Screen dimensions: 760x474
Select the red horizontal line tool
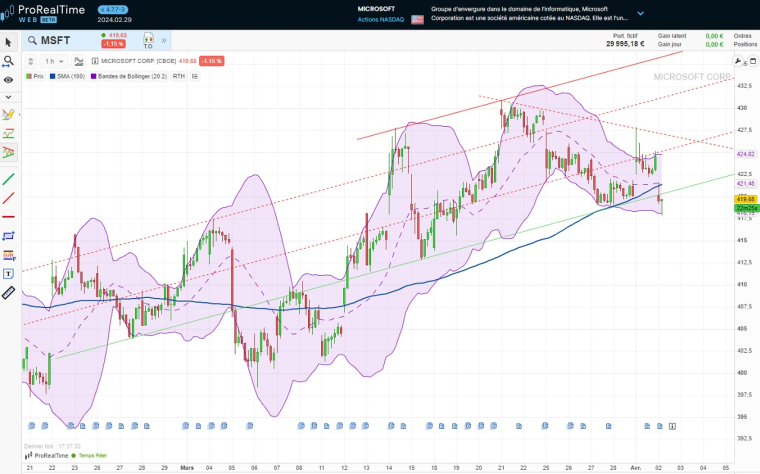pyautogui.click(x=9, y=216)
